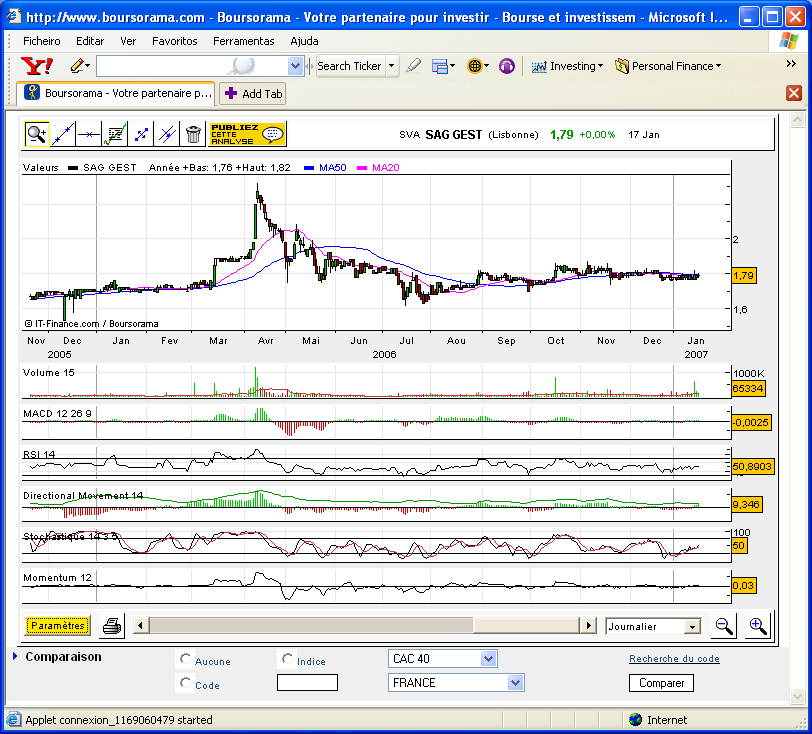The width and height of the screenshot is (812, 734).
Task: Delete drawings with the trash icon
Action: tap(193, 133)
